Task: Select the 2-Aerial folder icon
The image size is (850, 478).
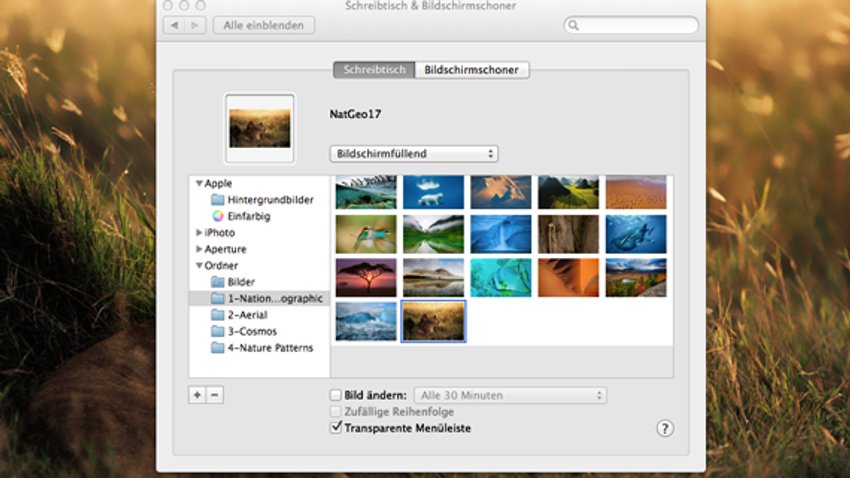Action: (217, 314)
